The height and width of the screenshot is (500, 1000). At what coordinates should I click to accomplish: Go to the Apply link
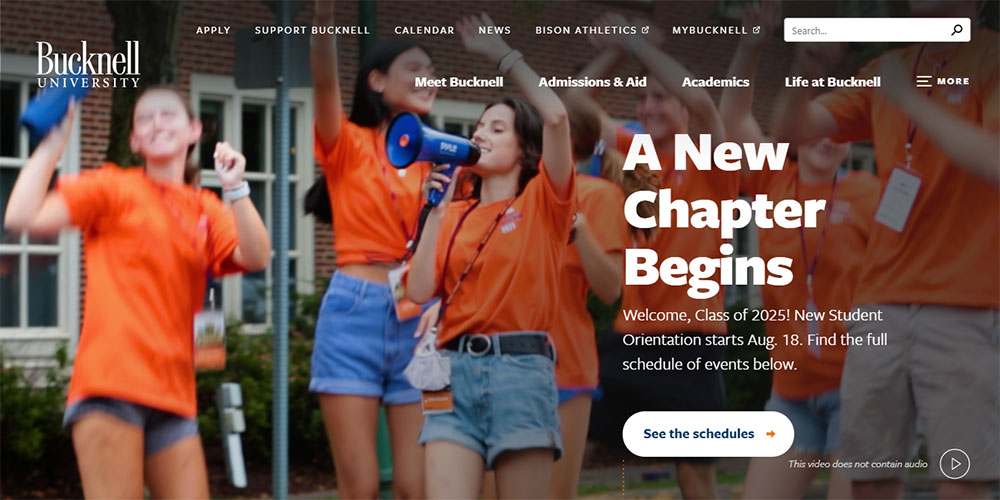point(213,30)
